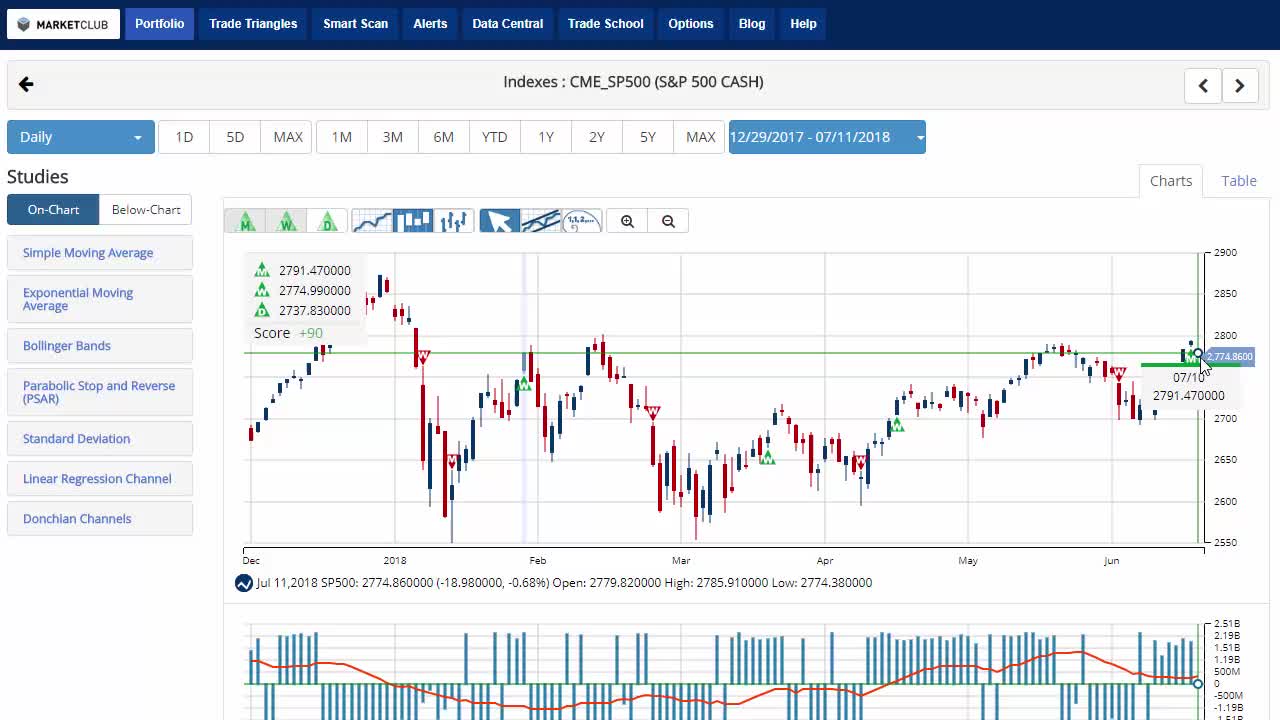Open the Blog menu item
Screen dimensions: 1280x720
coord(752,24)
